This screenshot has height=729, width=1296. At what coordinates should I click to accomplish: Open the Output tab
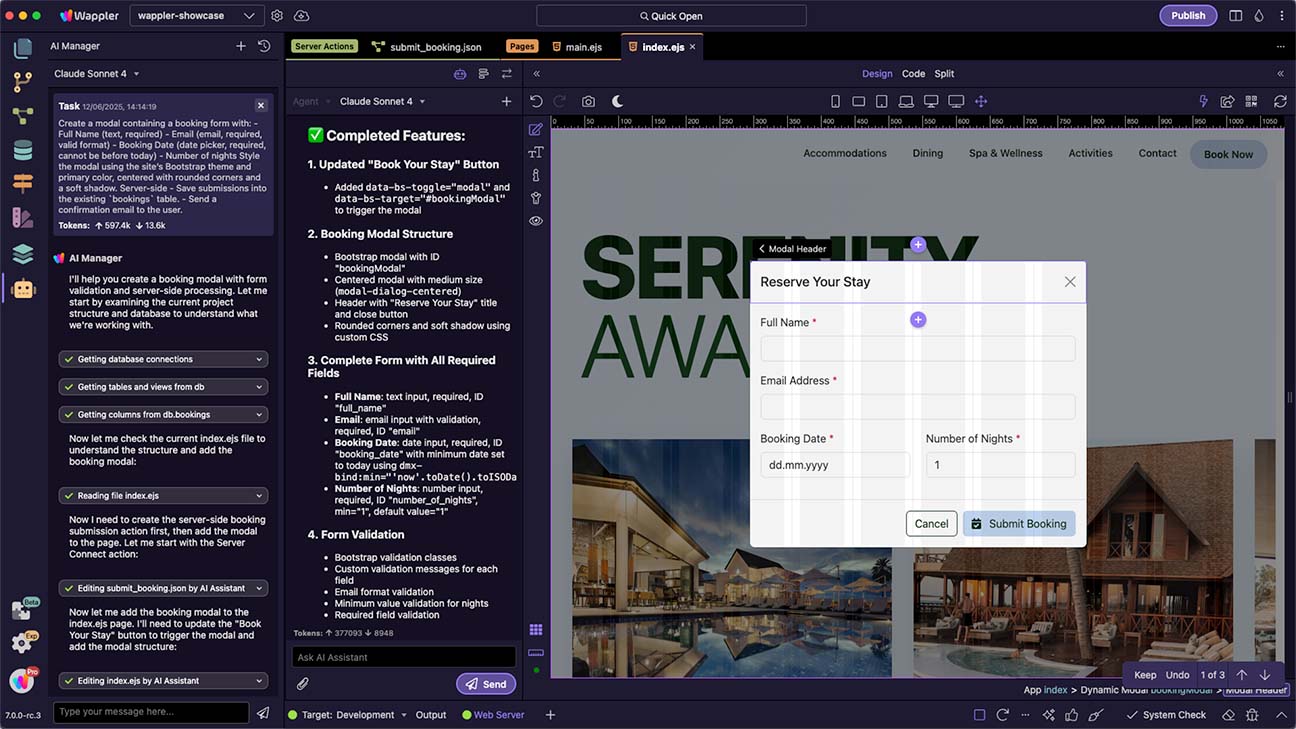click(431, 715)
